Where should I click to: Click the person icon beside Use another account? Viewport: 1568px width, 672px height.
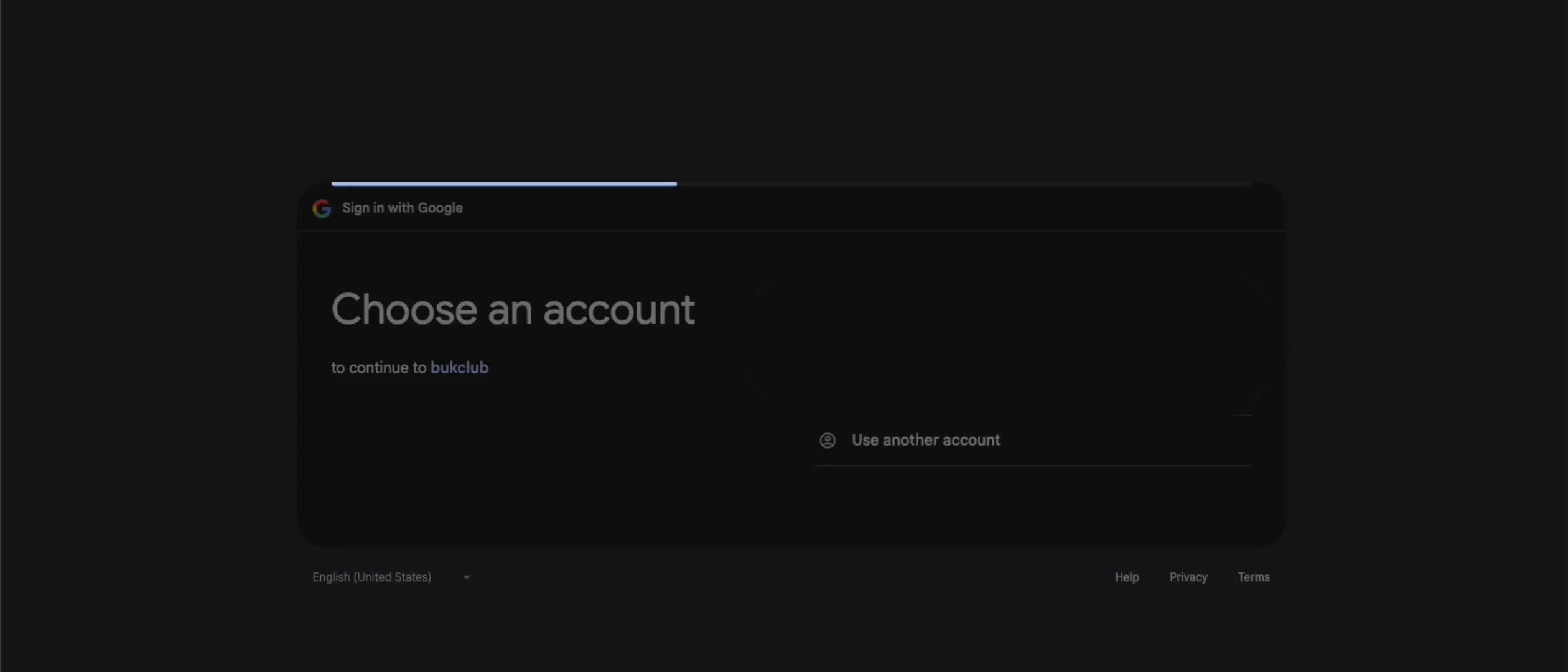click(x=827, y=441)
